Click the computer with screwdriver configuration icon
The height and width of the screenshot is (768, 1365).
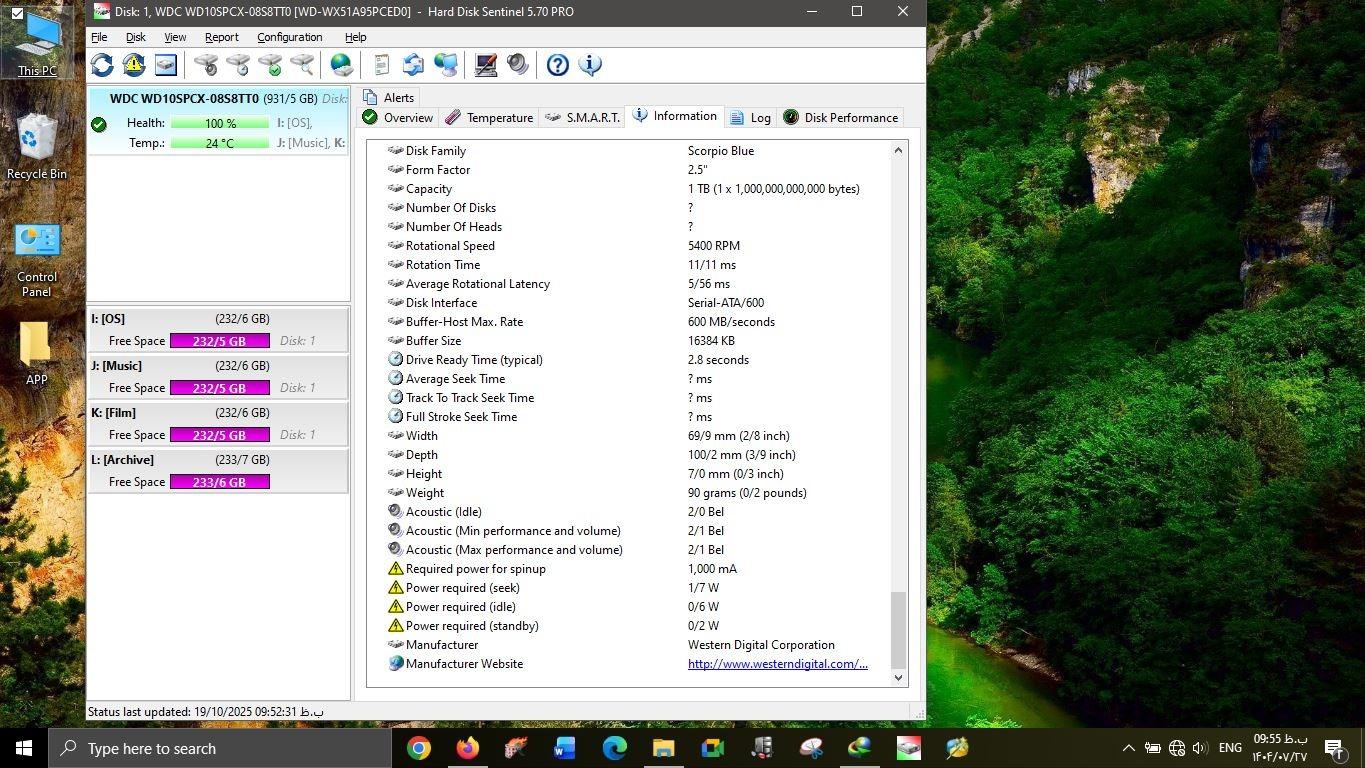[x=486, y=65]
